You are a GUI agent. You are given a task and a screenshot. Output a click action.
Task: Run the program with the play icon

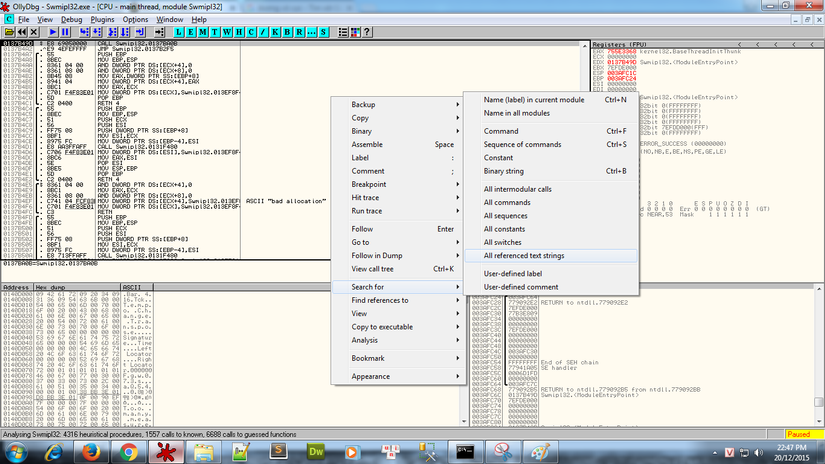53,32
